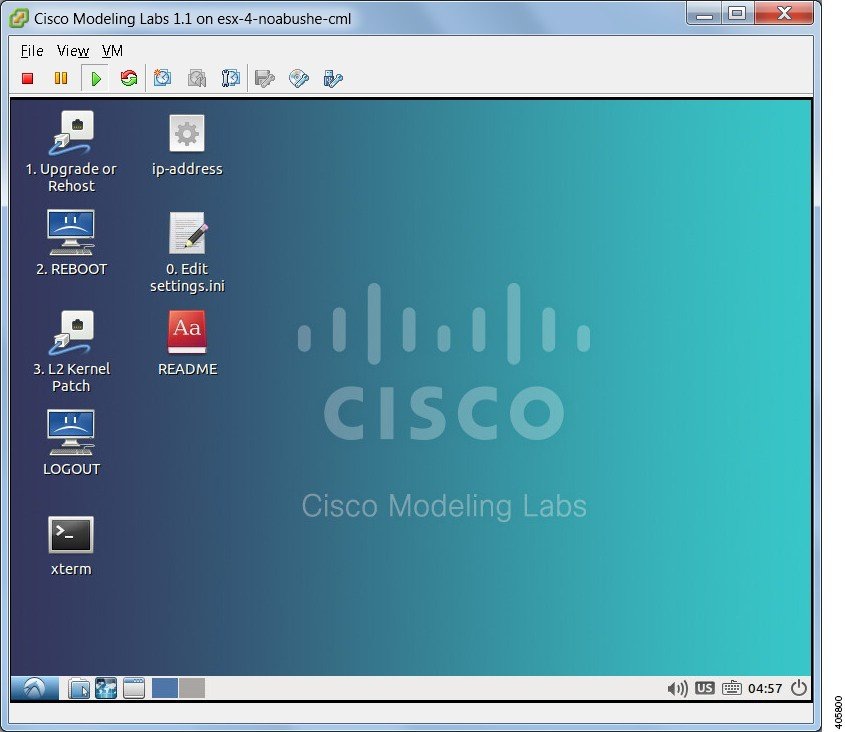This screenshot has width=845, height=732.
Task: Switch to the first blue workspace pager
Action: [x=165, y=688]
